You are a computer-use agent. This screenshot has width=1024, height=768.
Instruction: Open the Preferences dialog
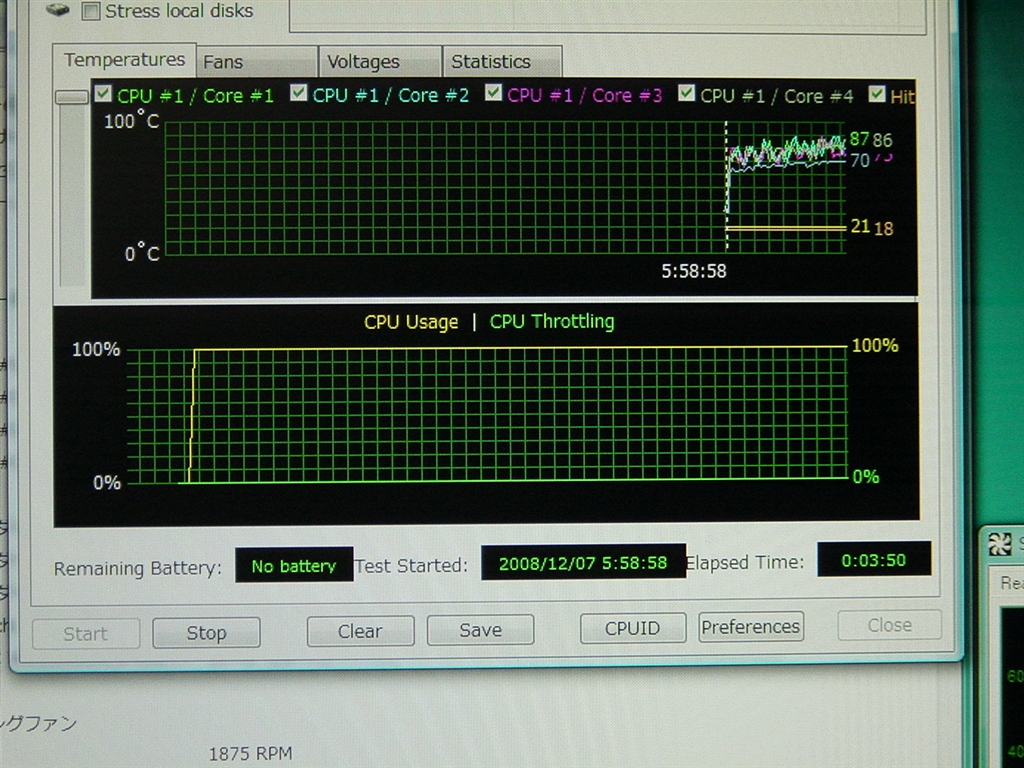750,626
